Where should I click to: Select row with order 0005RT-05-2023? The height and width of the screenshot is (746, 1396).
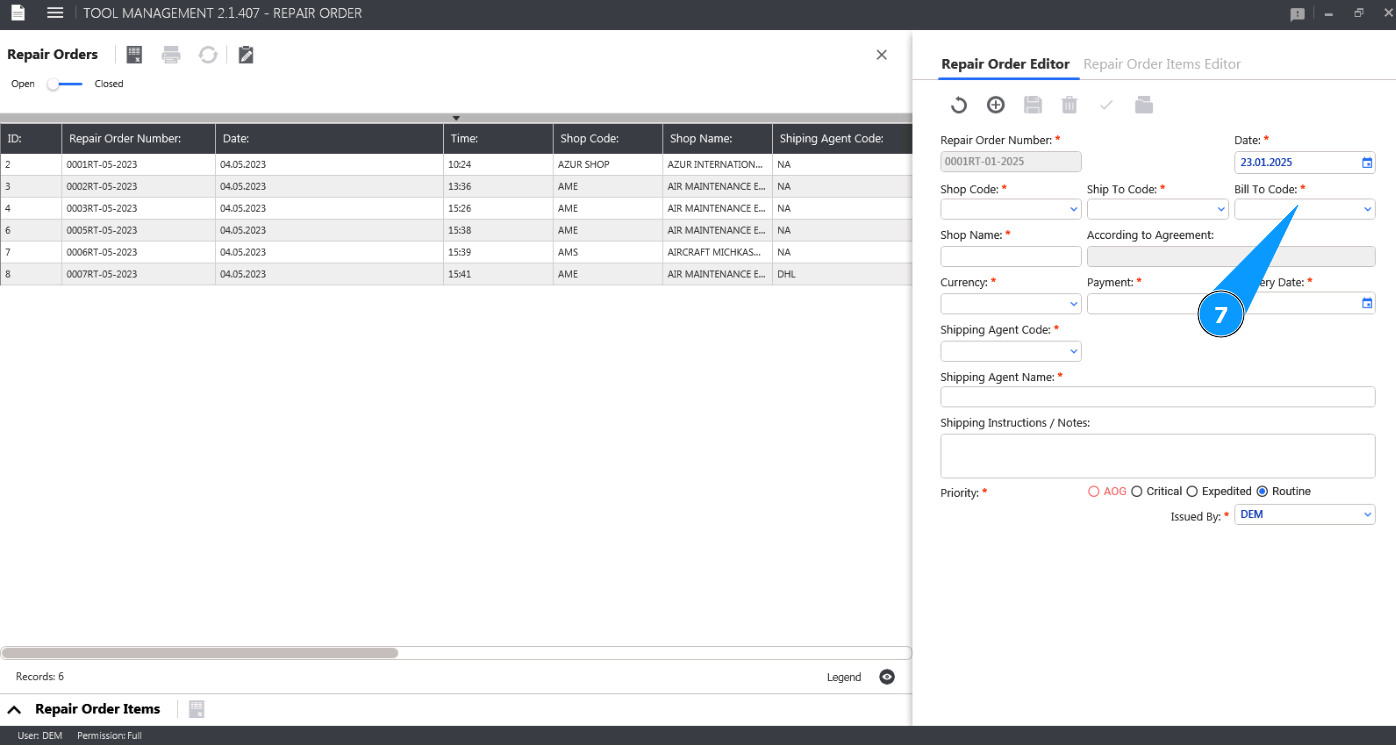456,230
